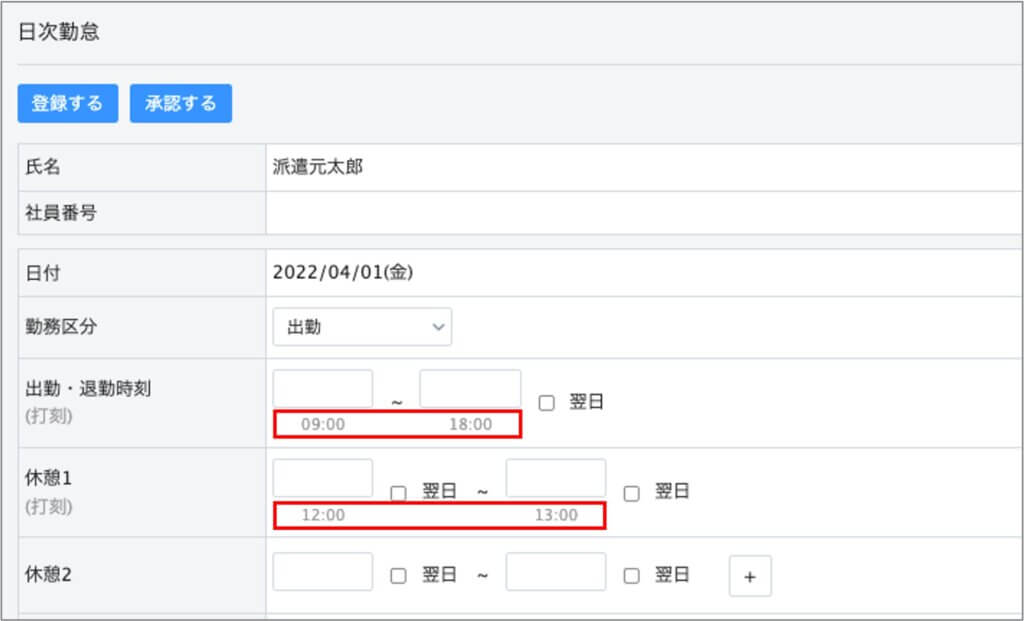Open the 勤務区分 dropdown showing 出勤
The image size is (1024, 621).
362,327
